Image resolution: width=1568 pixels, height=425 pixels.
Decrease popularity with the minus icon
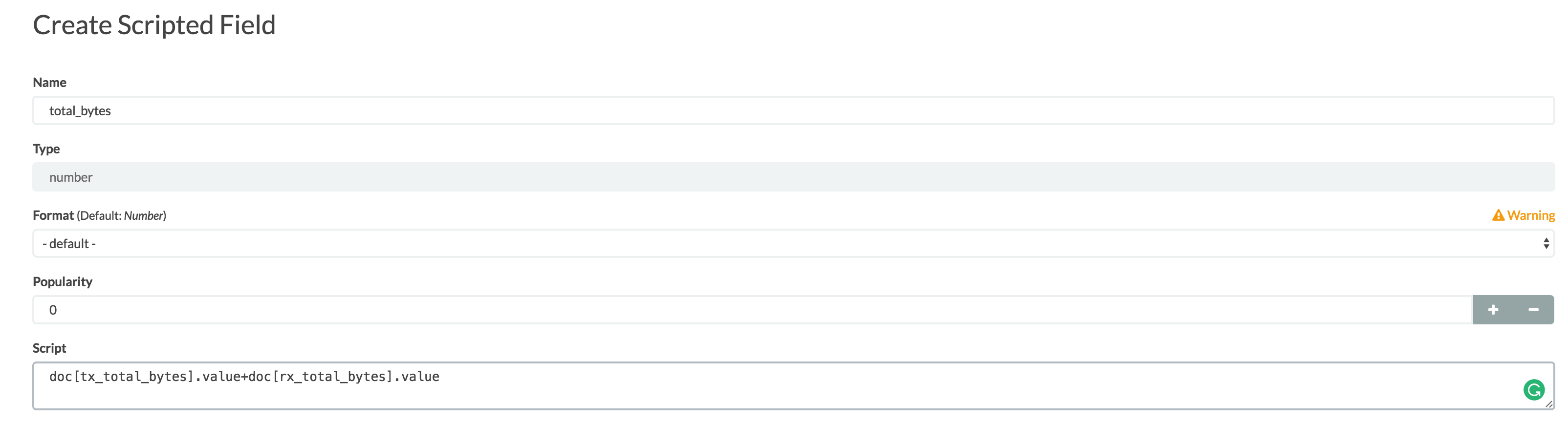[x=1533, y=310]
